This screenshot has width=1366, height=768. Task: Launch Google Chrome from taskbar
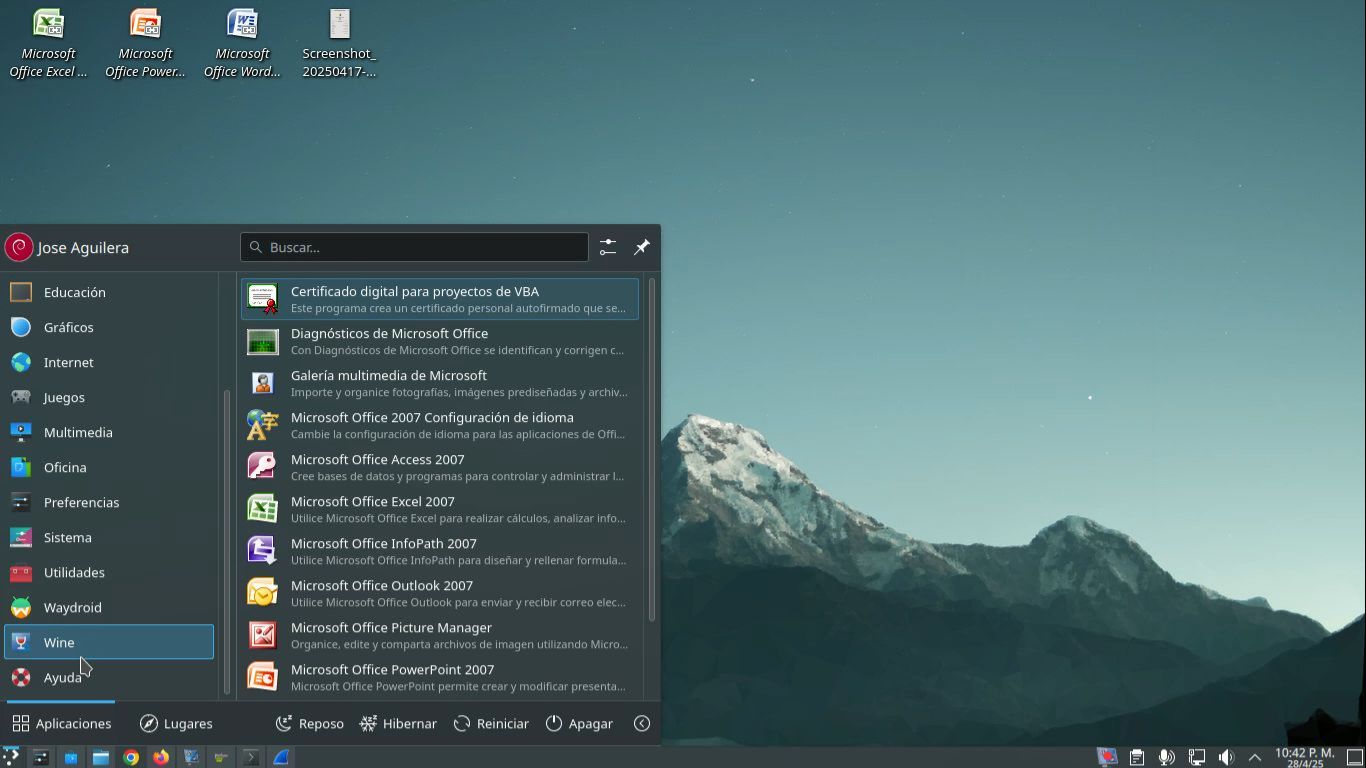[x=131, y=757]
